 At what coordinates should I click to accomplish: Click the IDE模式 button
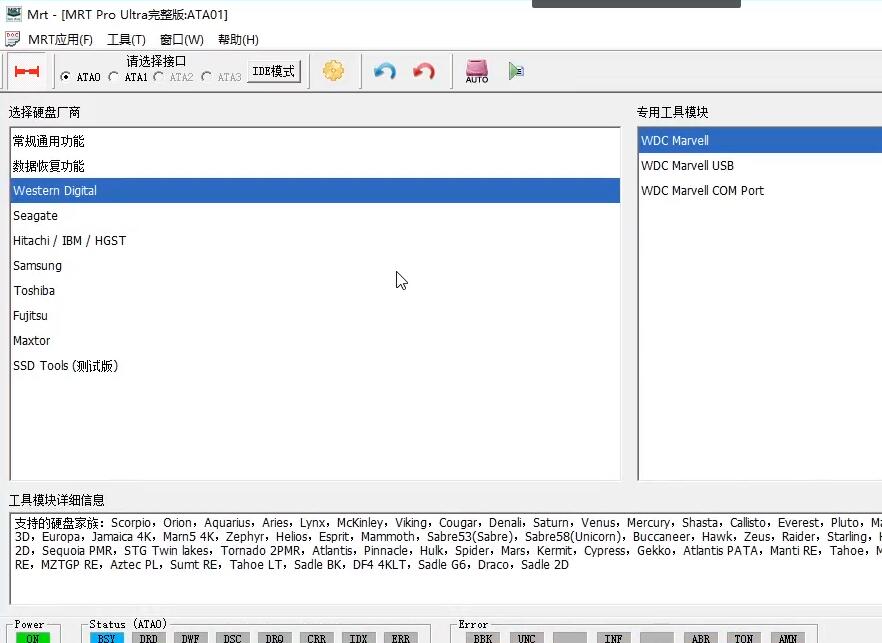pyautogui.click(x=273, y=71)
